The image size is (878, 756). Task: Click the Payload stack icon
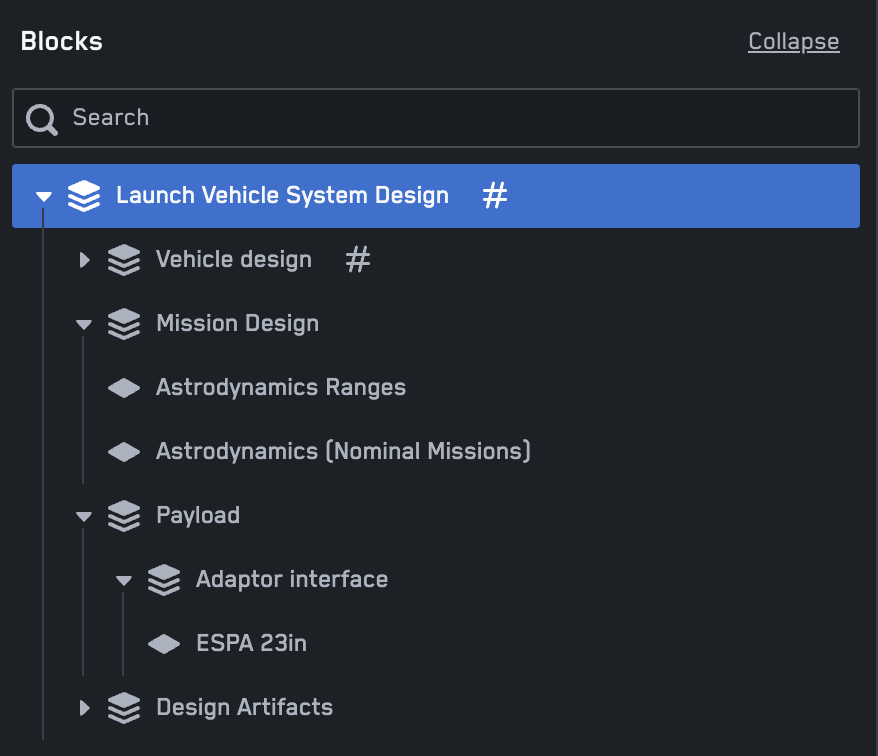click(x=124, y=516)
